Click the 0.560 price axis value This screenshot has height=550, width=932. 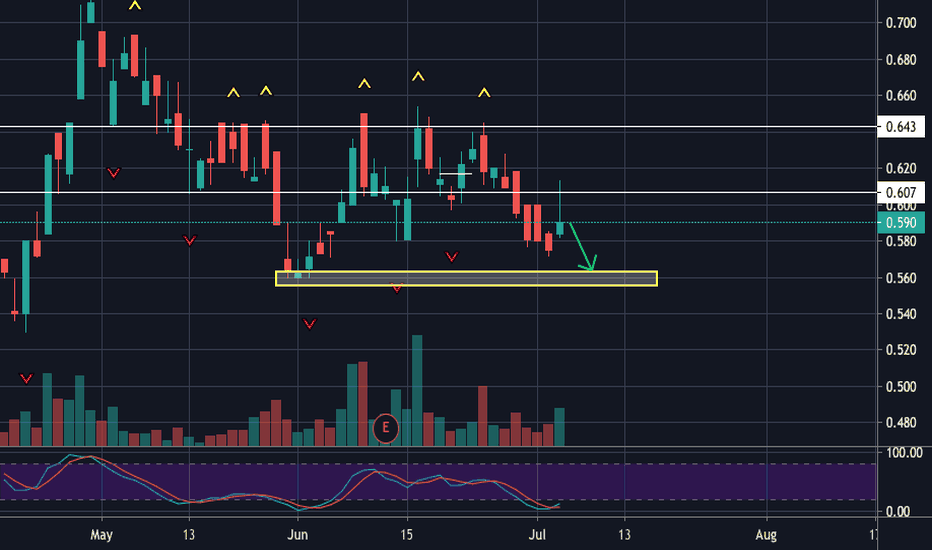[x=900, y=278]
